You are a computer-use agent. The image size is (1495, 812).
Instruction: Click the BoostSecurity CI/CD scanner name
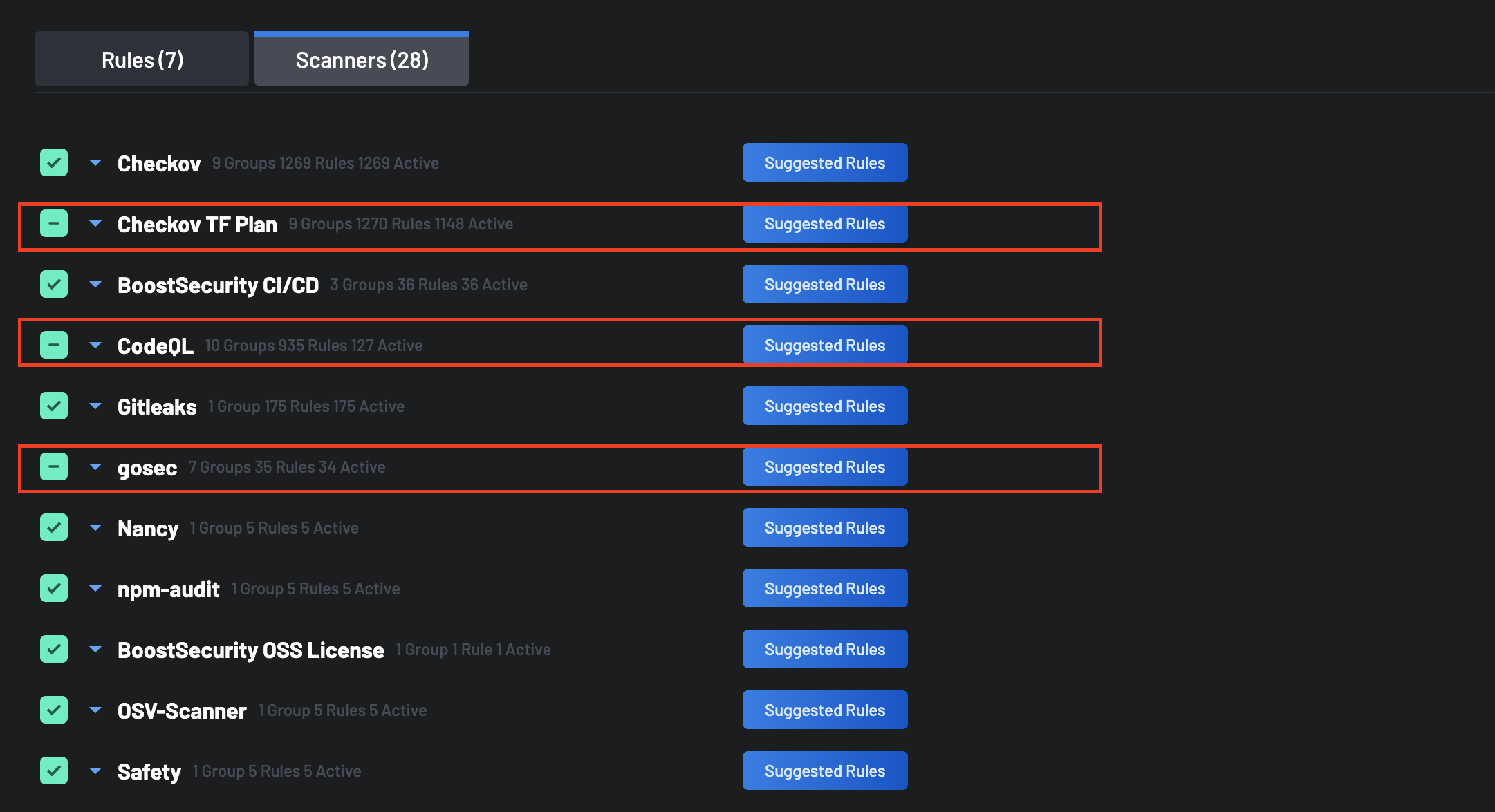click(x=218, y=285)
